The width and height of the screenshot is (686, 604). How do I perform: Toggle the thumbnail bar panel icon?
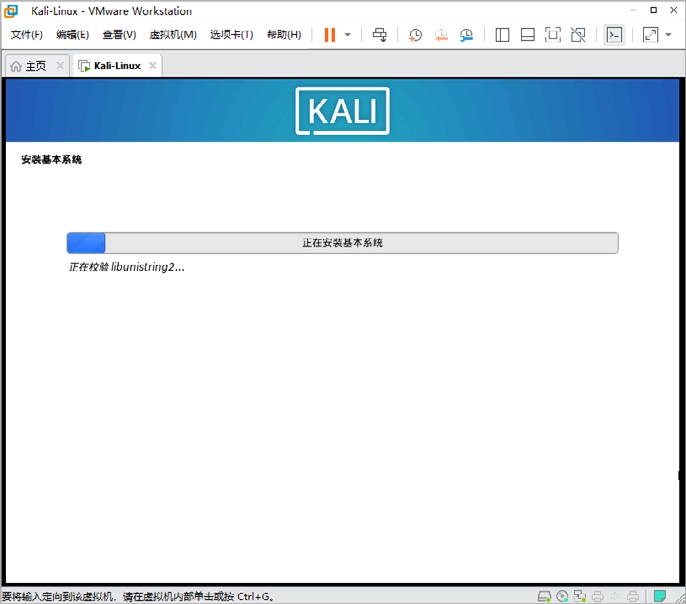528,35
